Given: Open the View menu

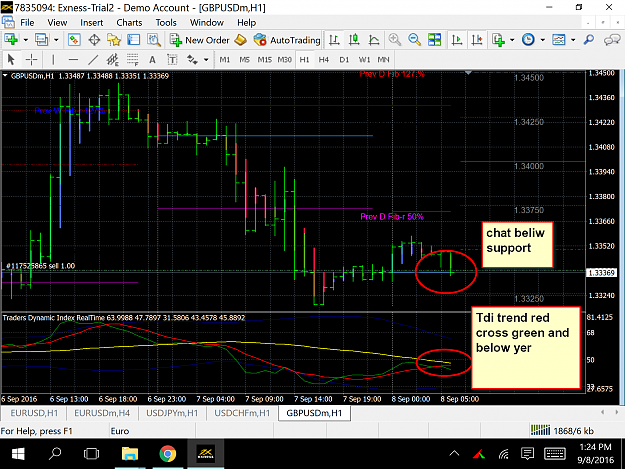Looking at the screenshot, I should [x=57, y=23].
